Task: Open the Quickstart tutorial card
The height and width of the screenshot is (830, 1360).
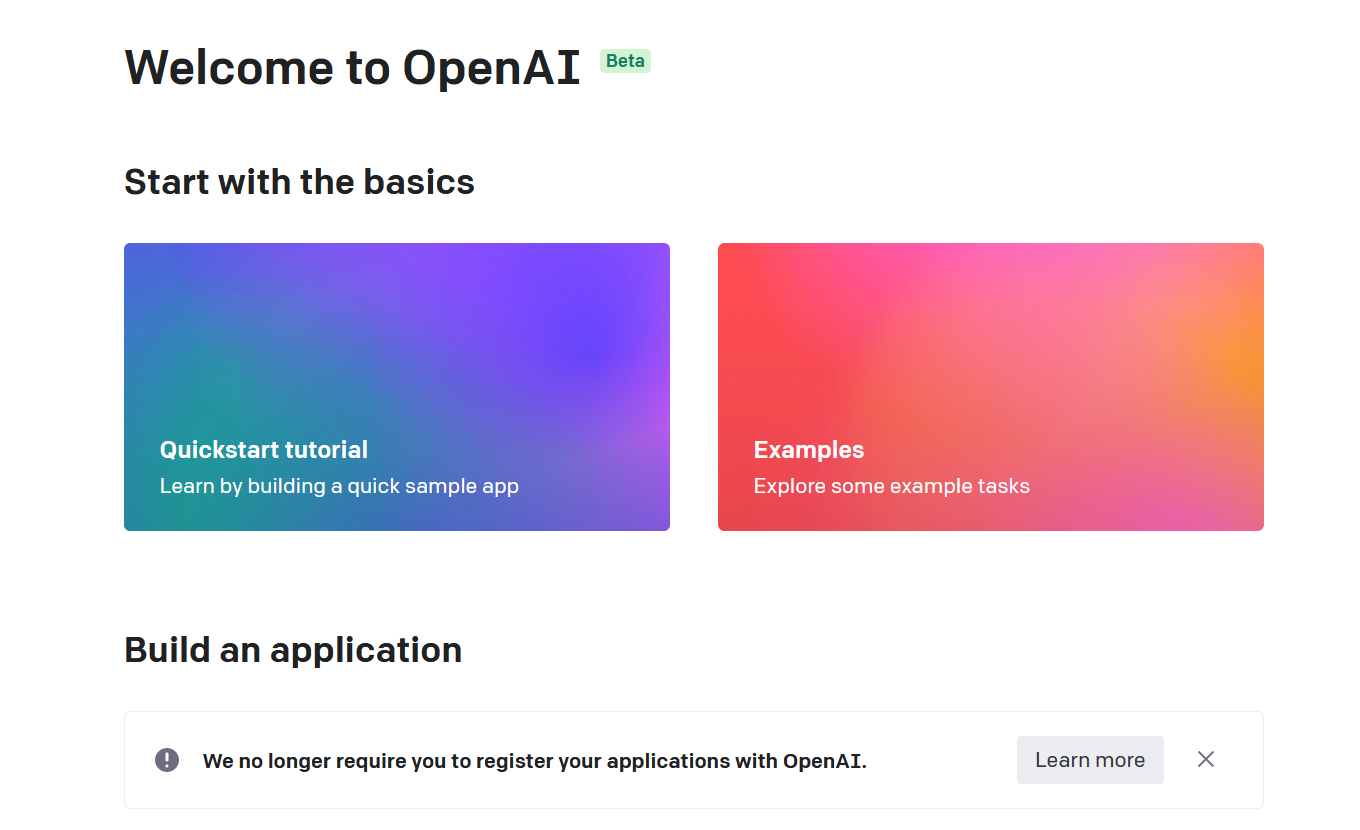Action: (397, 387)
